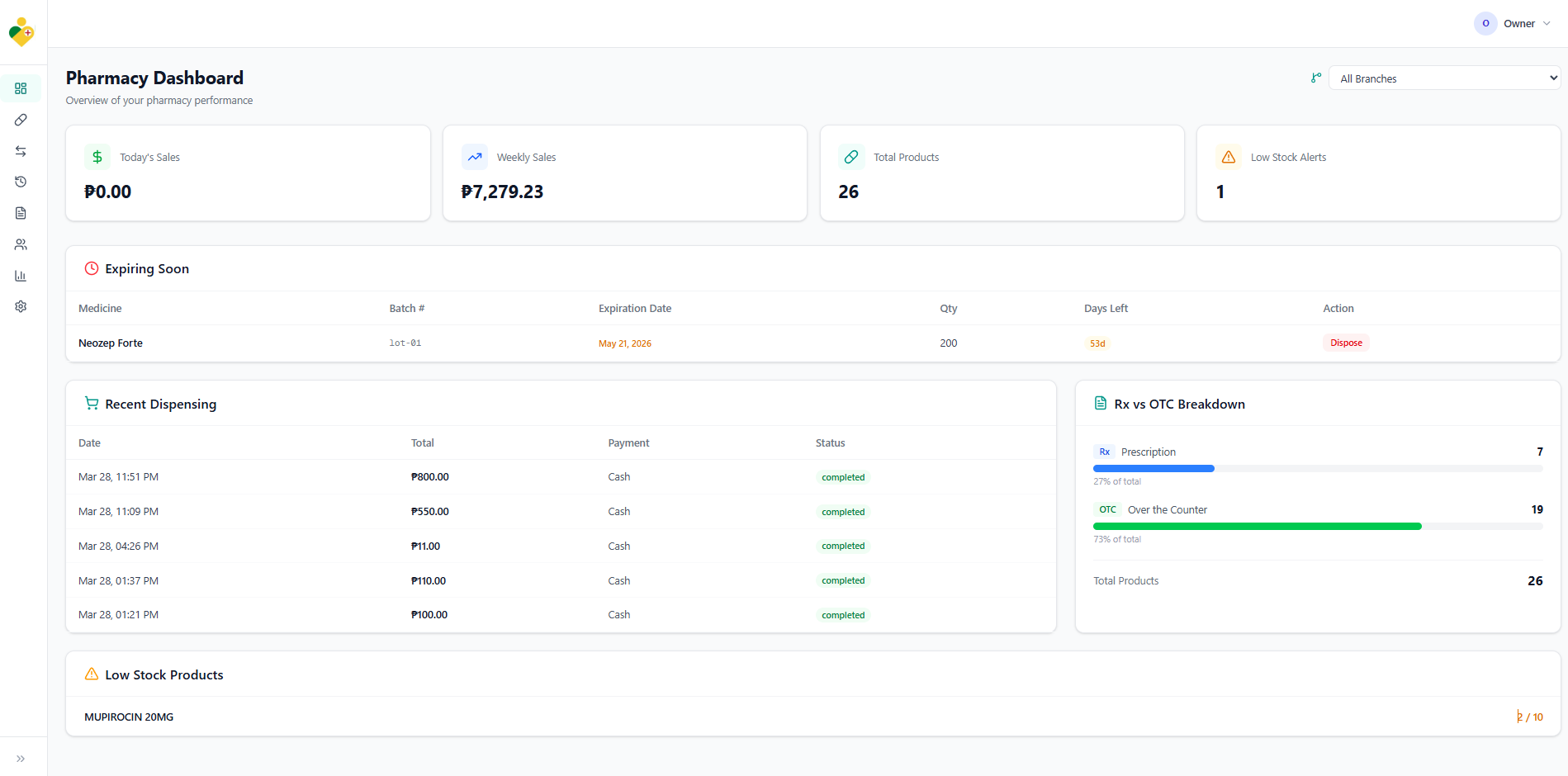Open the users sidebar icon
This screenshot has width=1568, height=776.
(x=21, y=244)
